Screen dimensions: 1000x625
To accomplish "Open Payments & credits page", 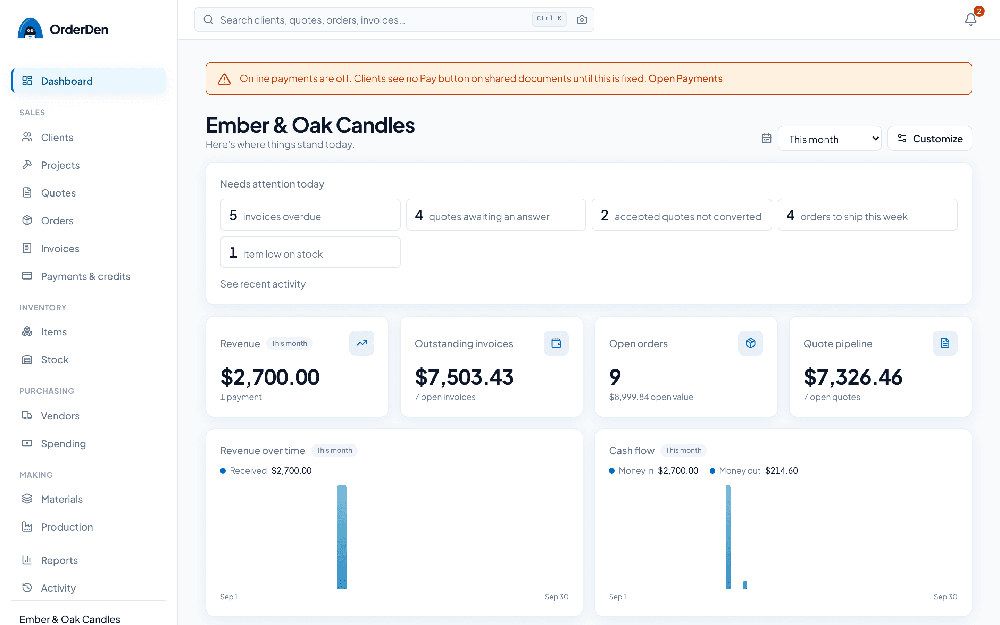I will point(89,276).
